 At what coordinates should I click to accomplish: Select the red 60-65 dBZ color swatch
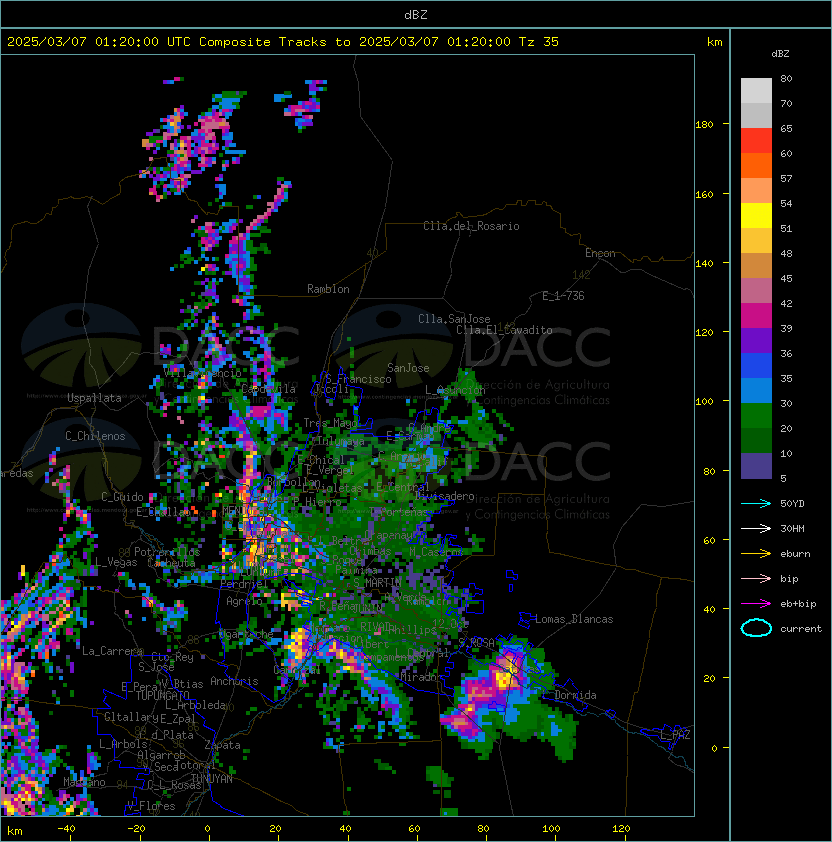pos(756,141)
